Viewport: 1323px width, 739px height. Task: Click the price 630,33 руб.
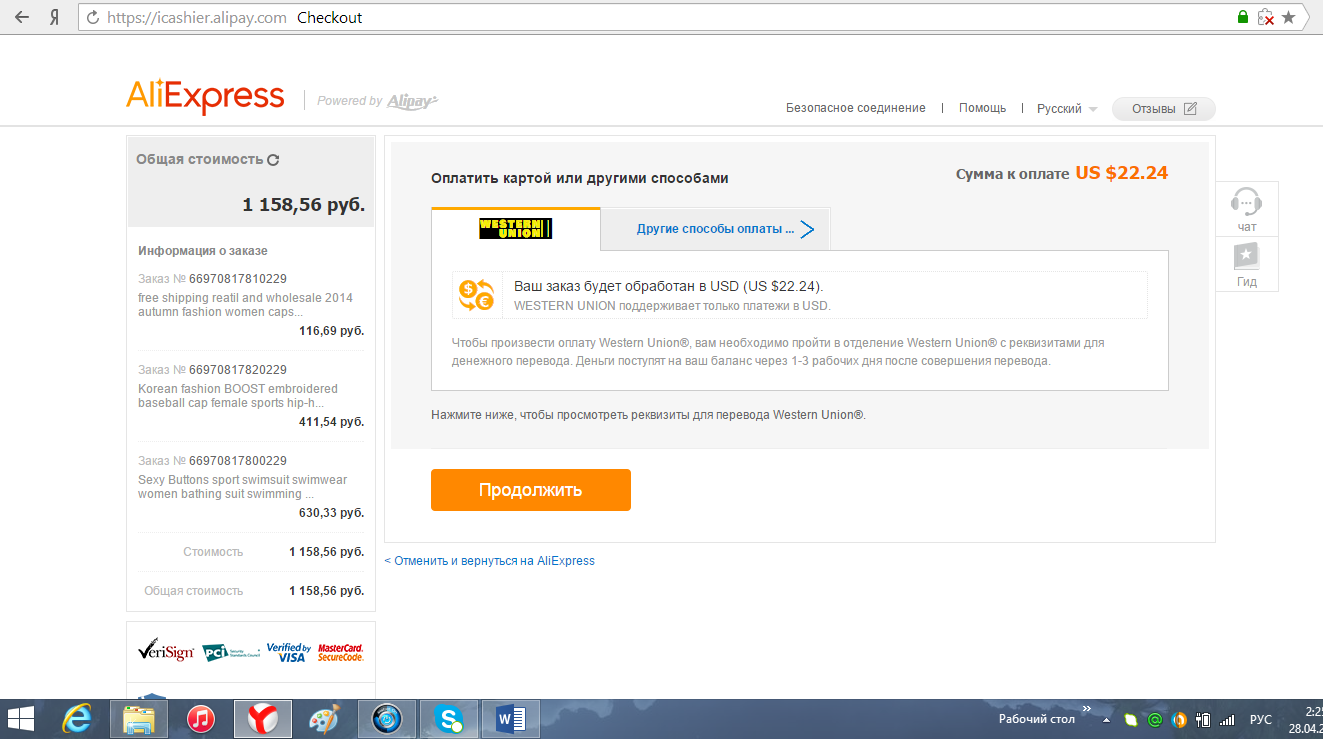[331, 513]
